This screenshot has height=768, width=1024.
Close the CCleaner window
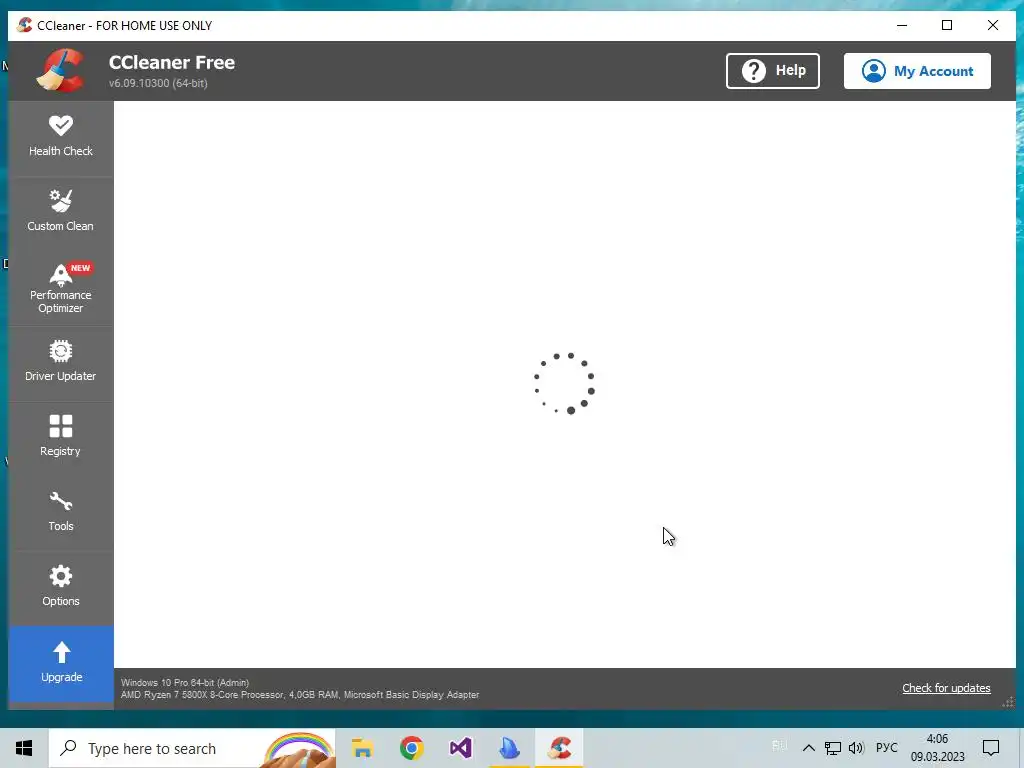993,25
